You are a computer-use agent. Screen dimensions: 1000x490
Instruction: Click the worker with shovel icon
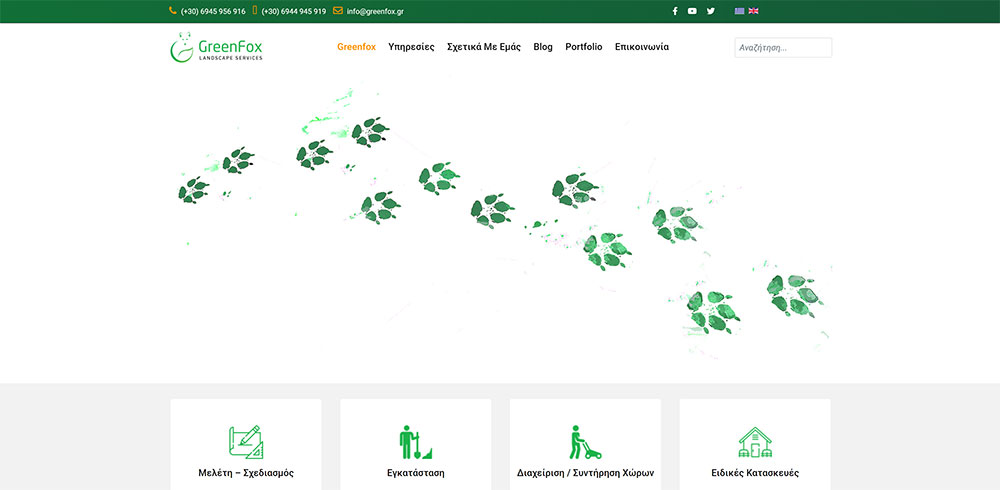click(x=415, y=441)
